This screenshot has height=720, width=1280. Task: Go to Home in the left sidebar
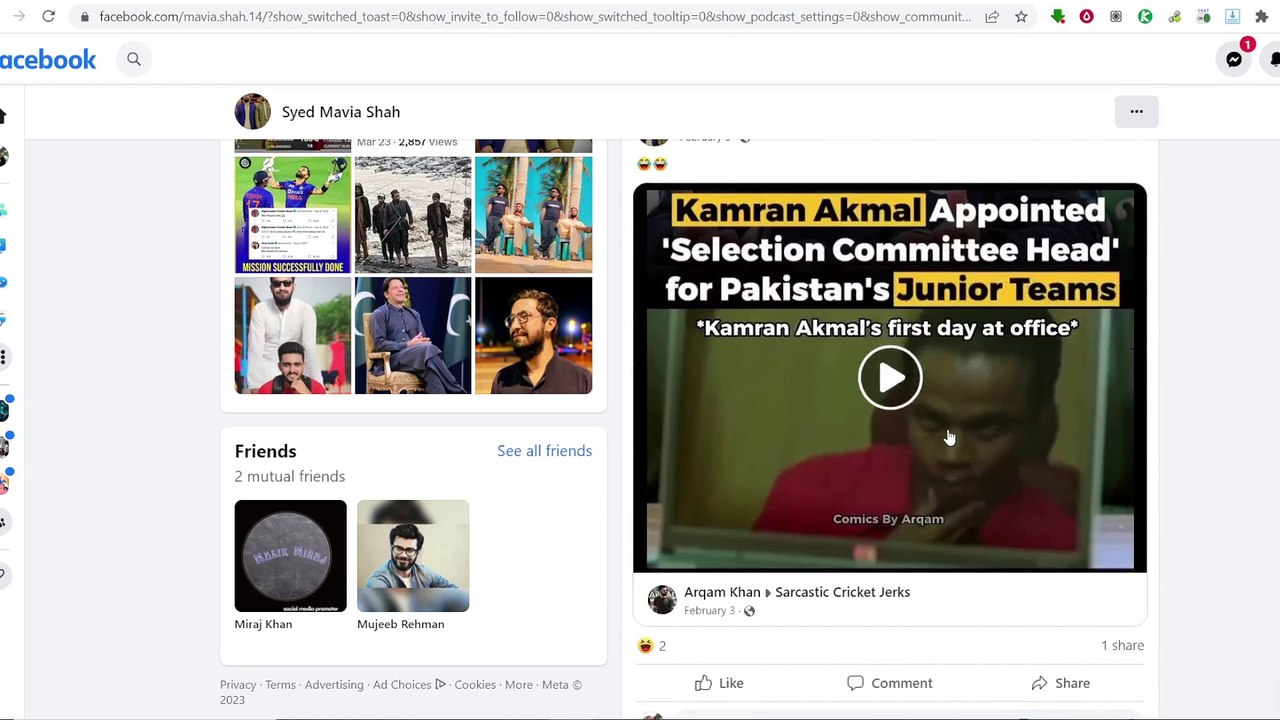(x=3, y=116)
